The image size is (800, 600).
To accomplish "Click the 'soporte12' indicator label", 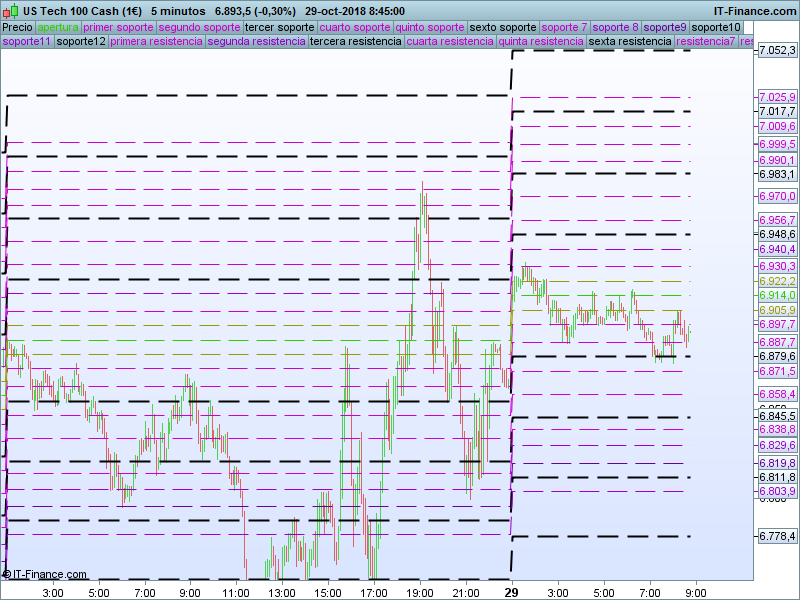I will 81,42.
